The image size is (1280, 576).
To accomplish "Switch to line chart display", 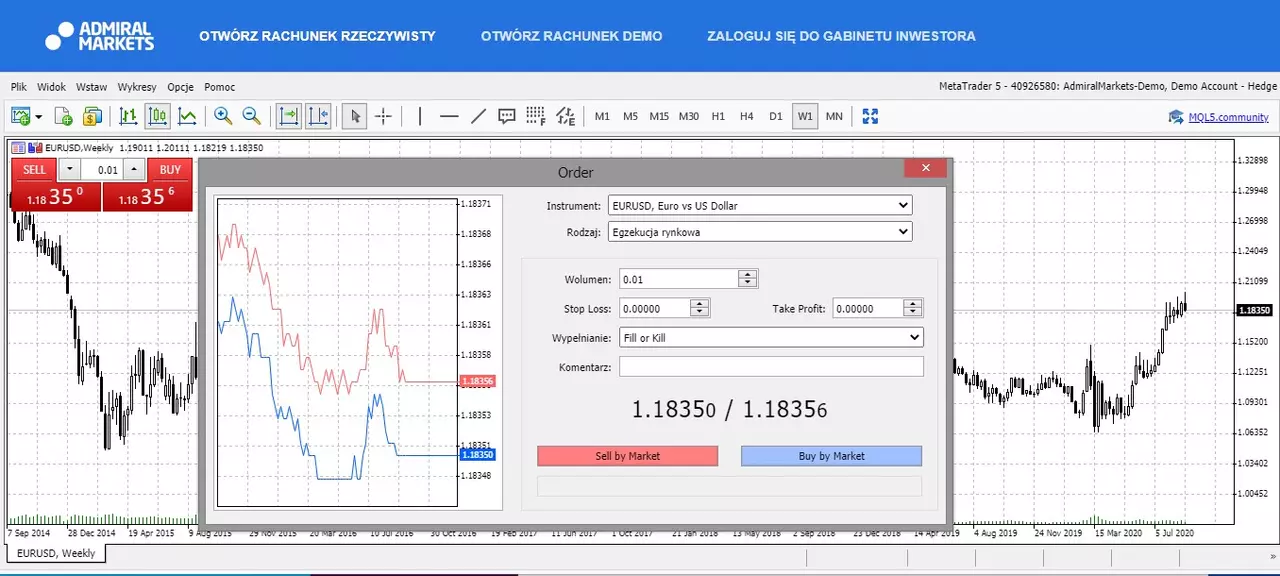I will [187, 116].
